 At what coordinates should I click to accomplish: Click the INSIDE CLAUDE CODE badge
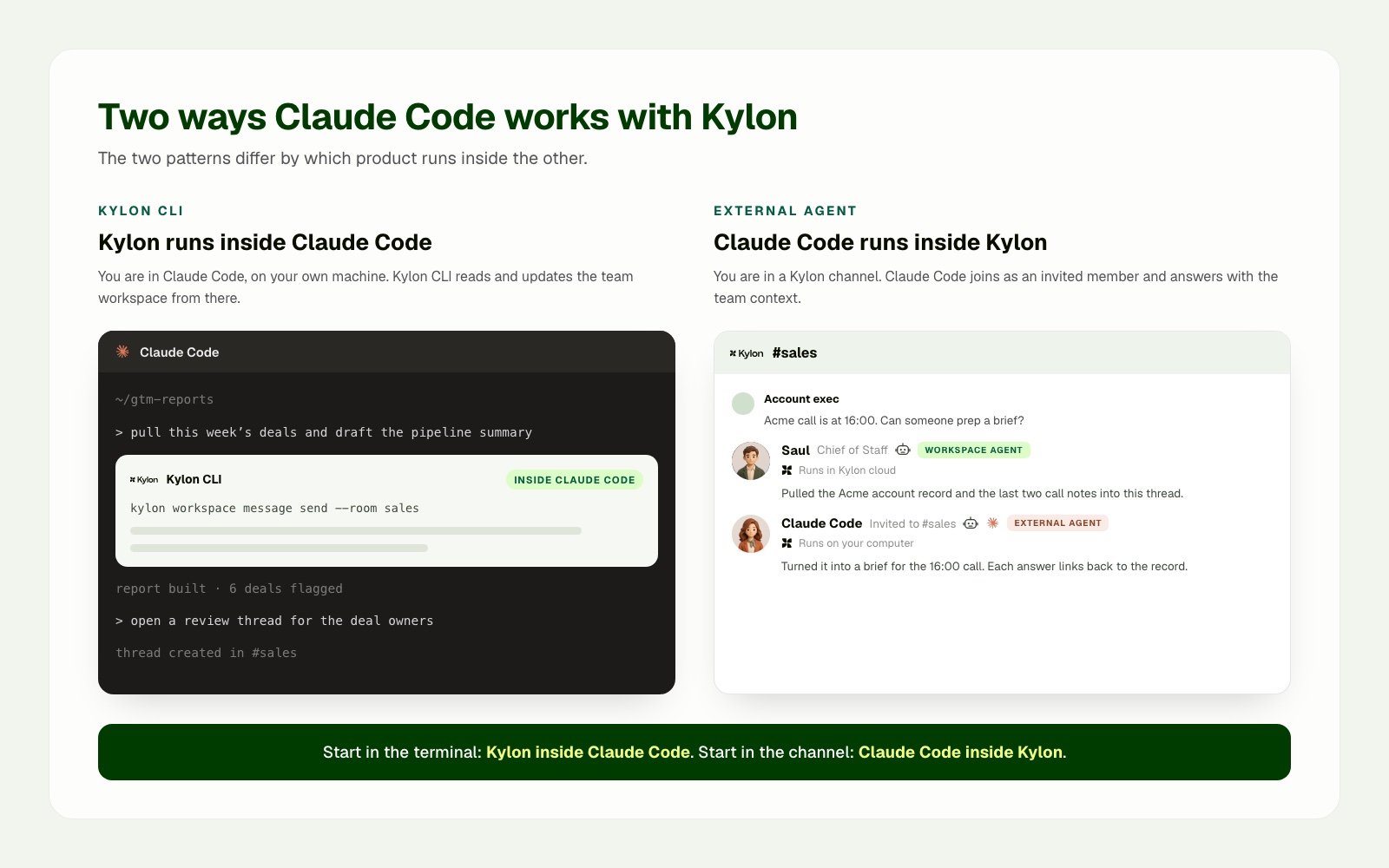click(575, 480)
